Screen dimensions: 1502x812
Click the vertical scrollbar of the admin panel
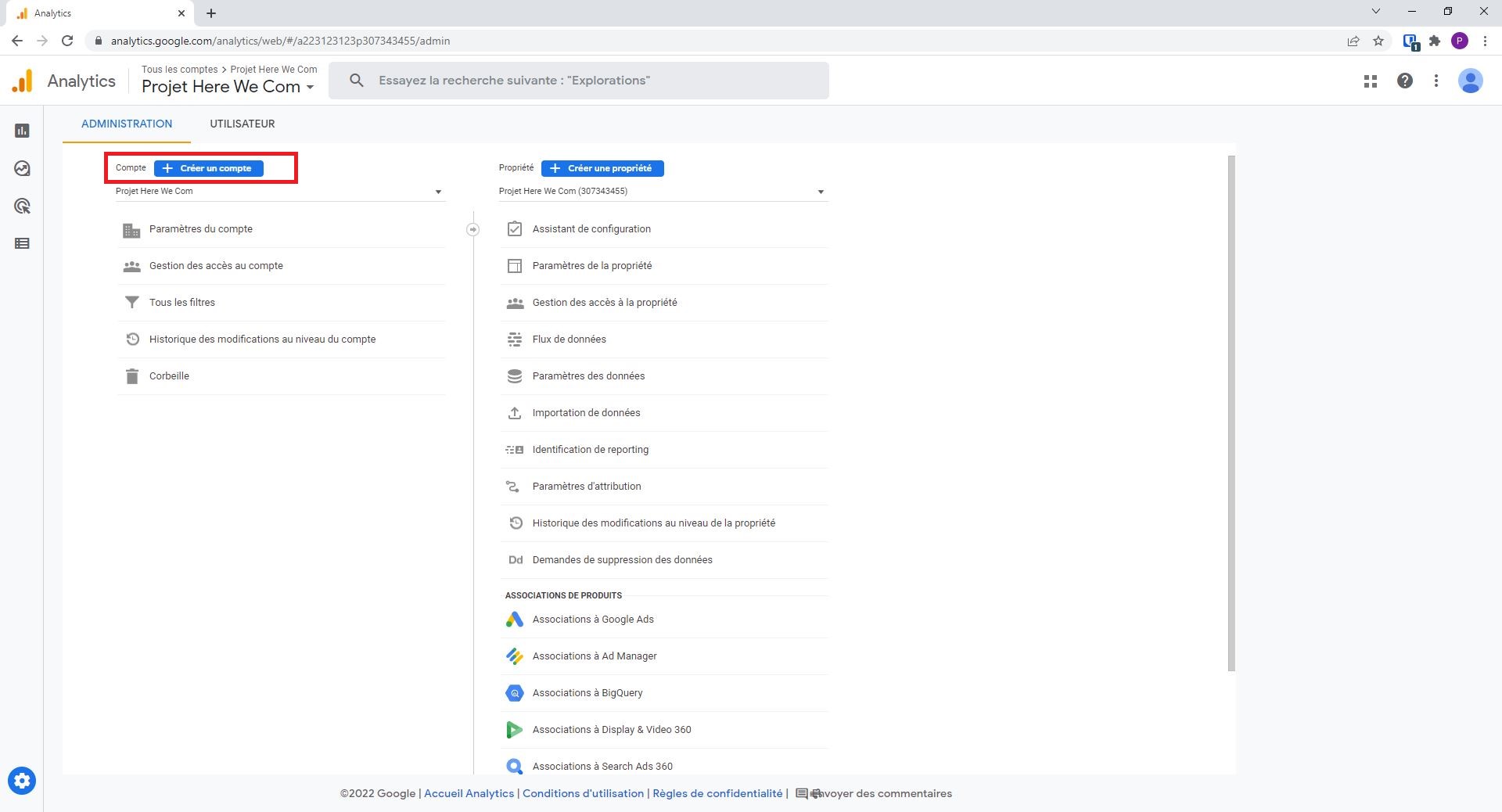pyautogui.click(x=1231, y=413)
